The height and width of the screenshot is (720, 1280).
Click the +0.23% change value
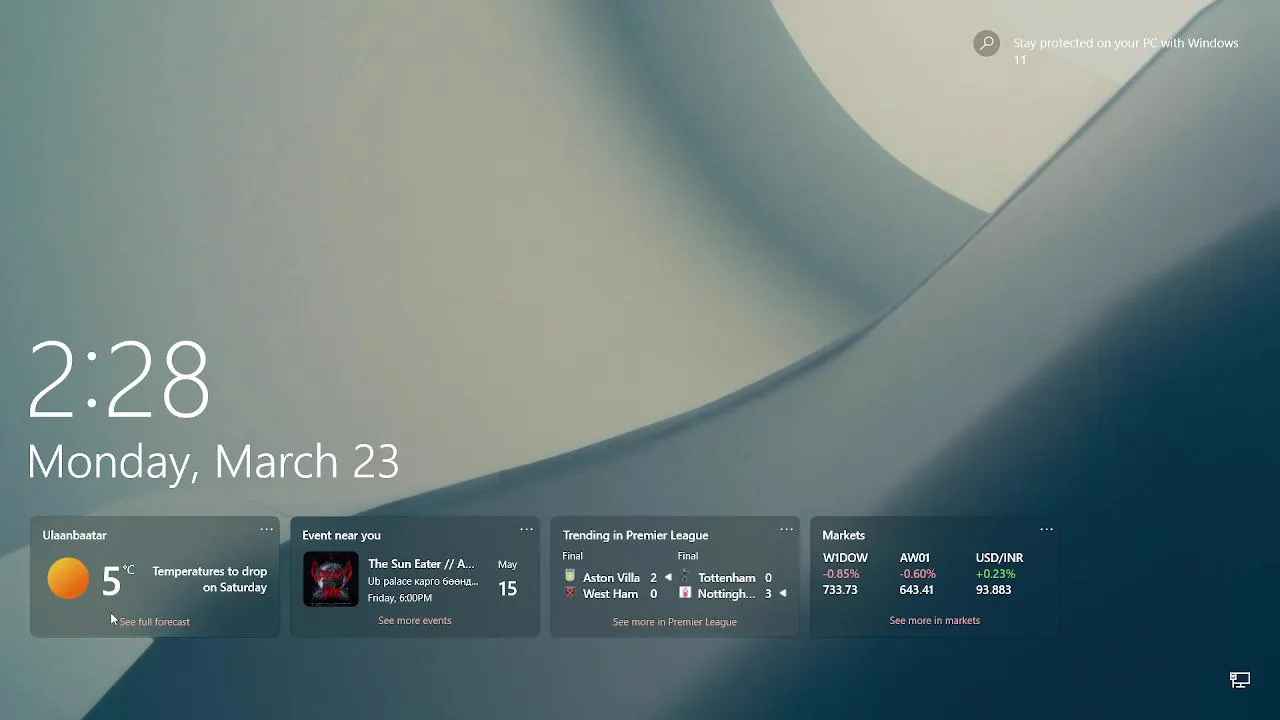point(995,574)
